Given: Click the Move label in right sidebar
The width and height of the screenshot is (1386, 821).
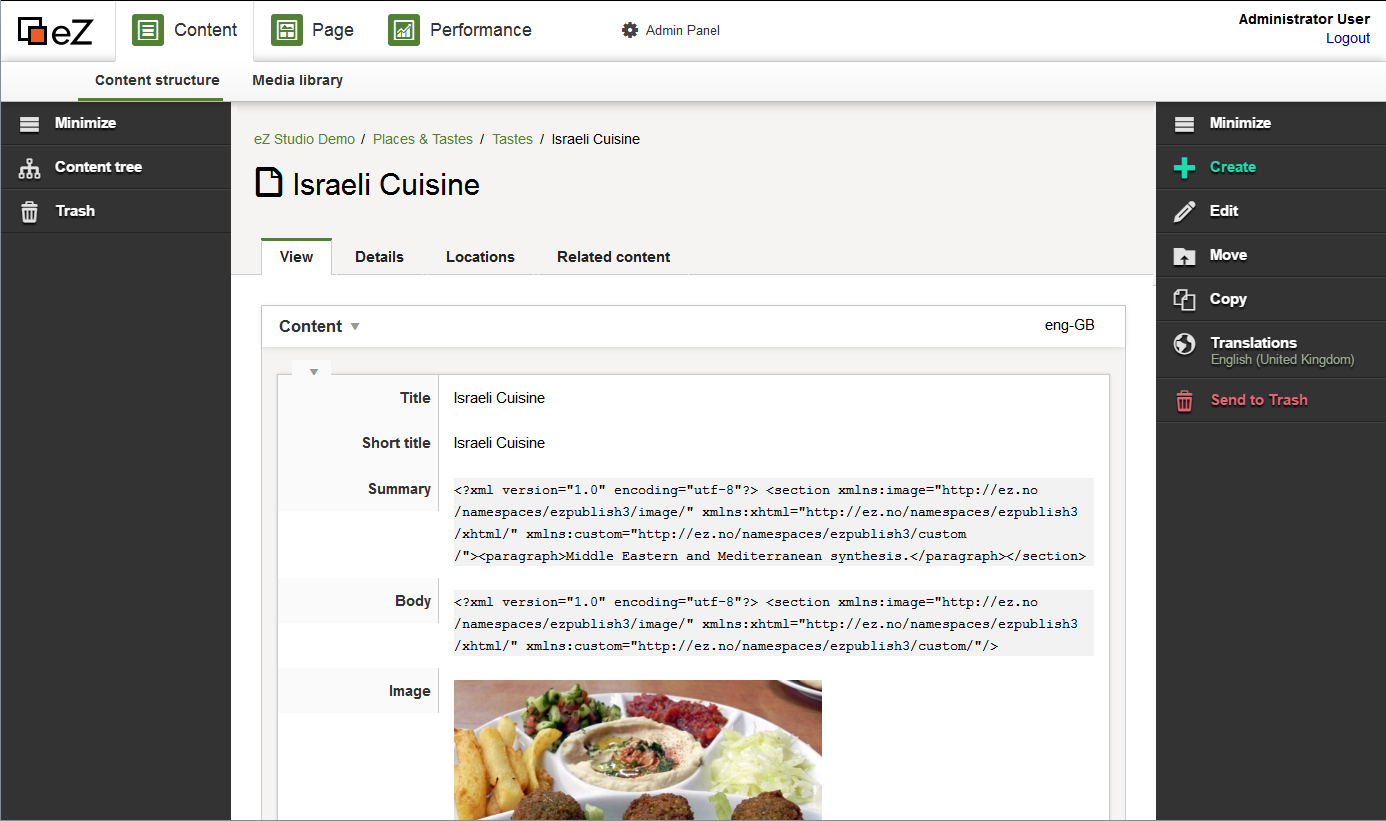Looking at the screenshot, I should coord(1228,255).
